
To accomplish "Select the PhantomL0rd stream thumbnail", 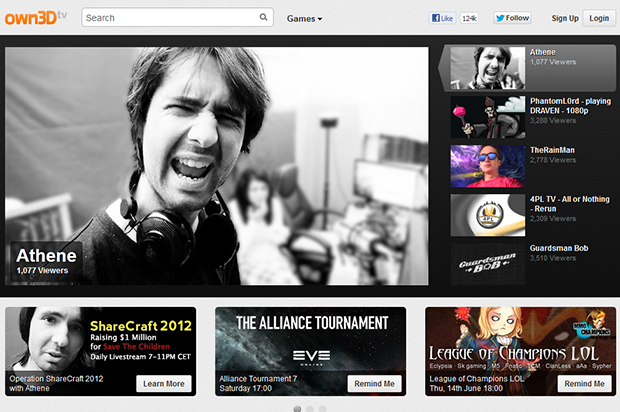I will pyautogui.click(x=488, y=117).
